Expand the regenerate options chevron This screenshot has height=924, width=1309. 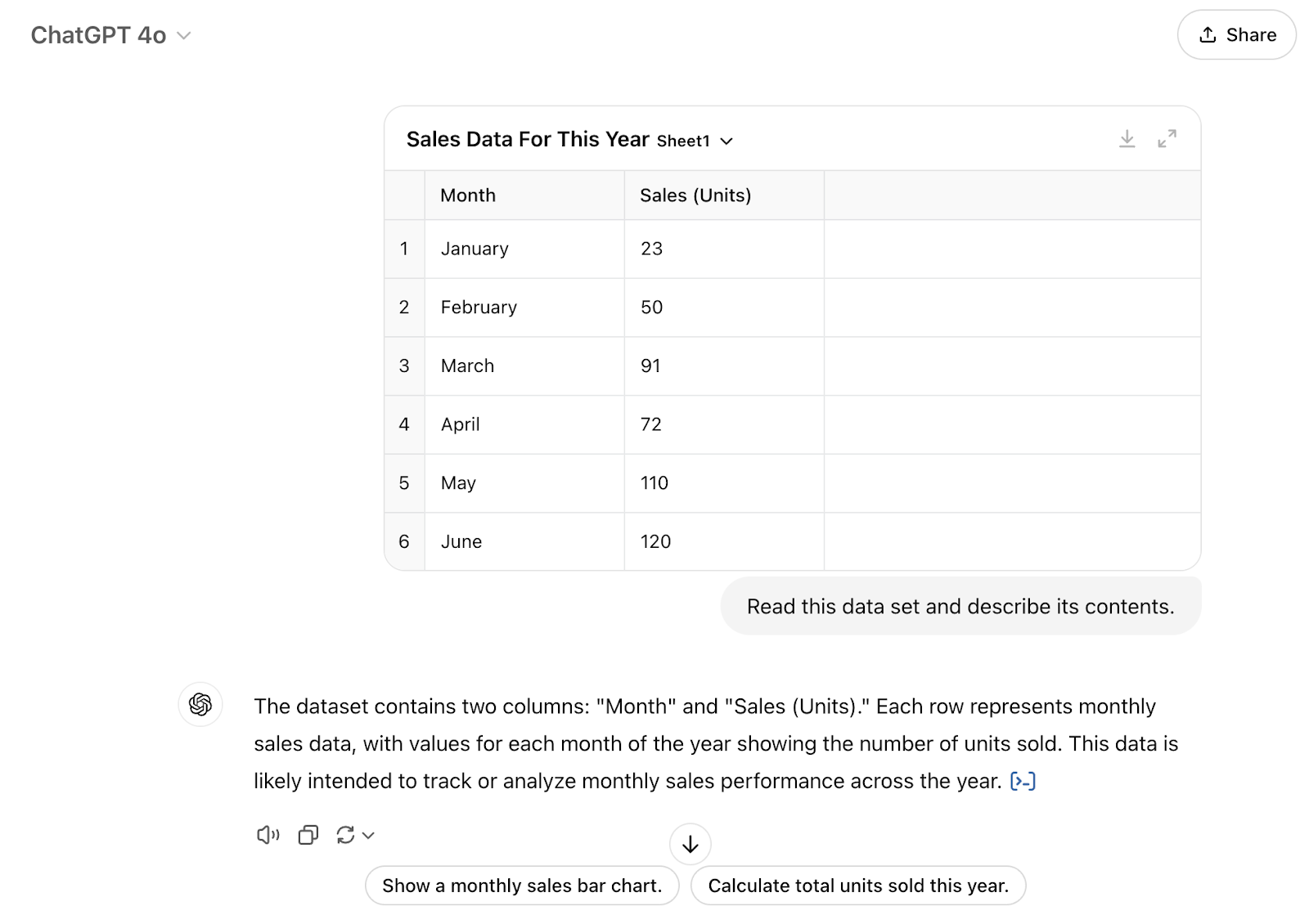click(367, 835)
